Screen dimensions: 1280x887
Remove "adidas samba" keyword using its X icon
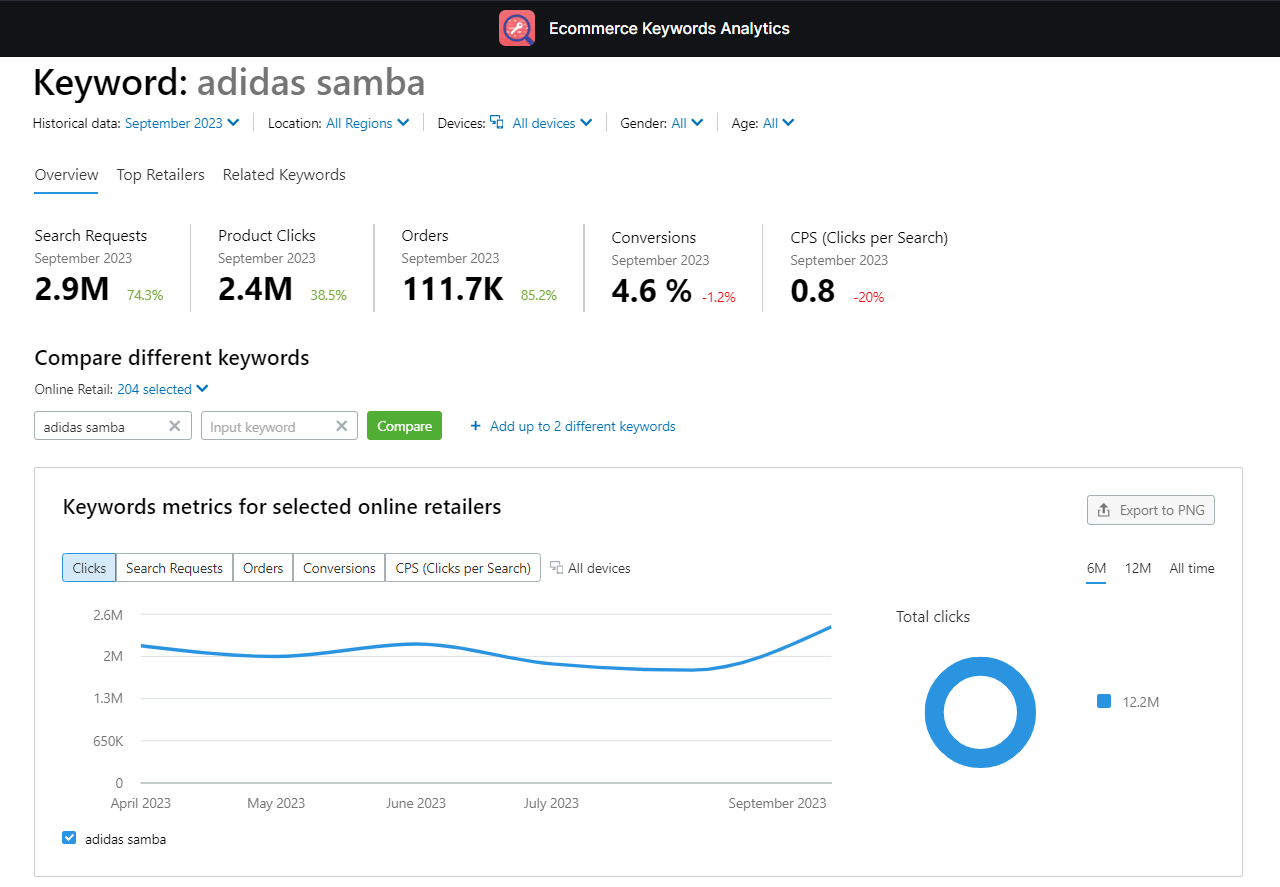(x=175, y=425)
